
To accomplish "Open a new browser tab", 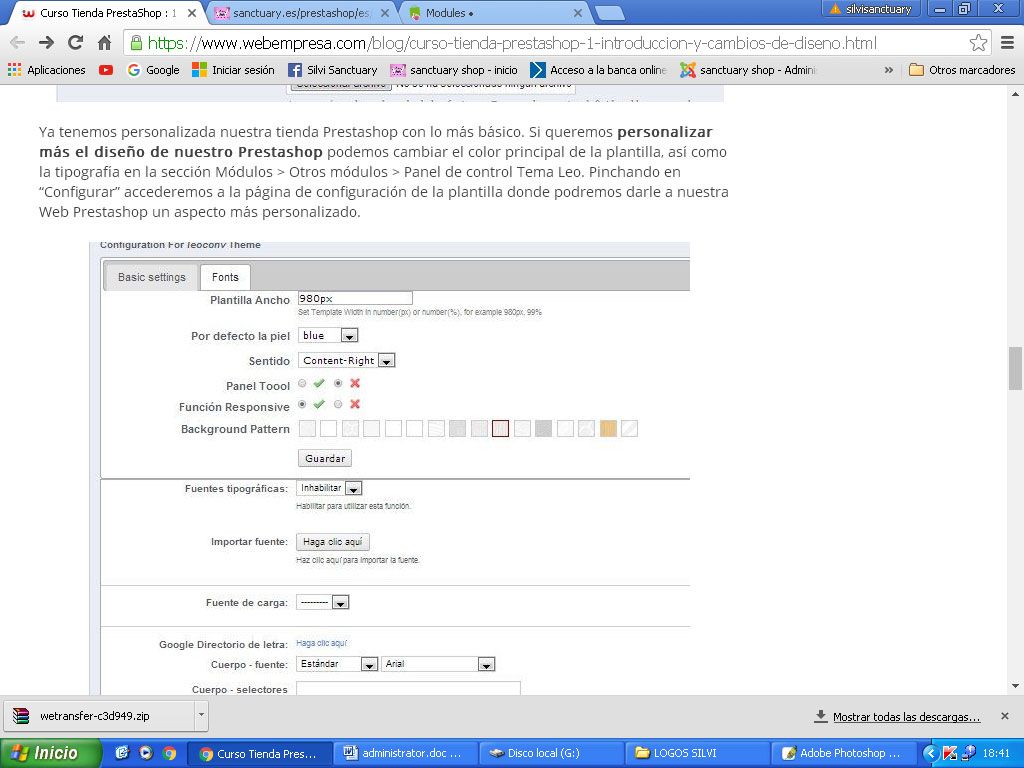I will coord(610,13).
